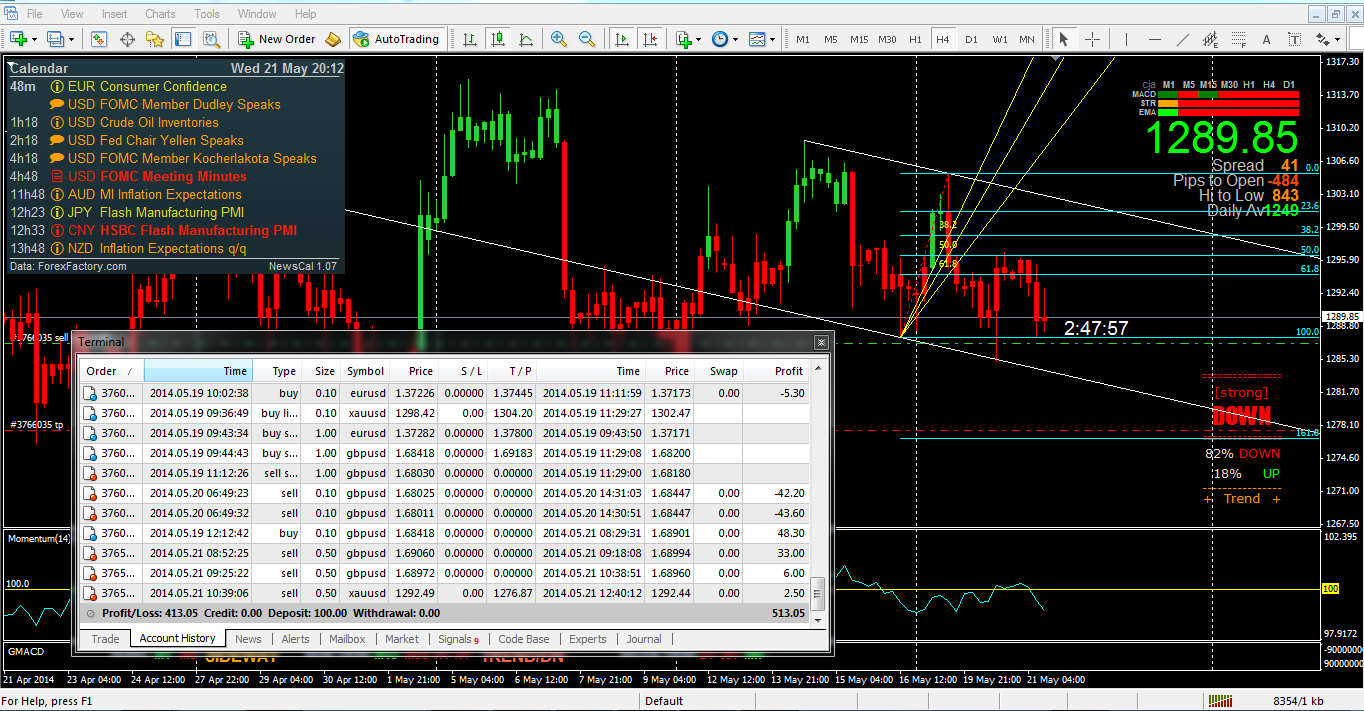
Task: Switch to the News tab
Action: pos(248,638)
